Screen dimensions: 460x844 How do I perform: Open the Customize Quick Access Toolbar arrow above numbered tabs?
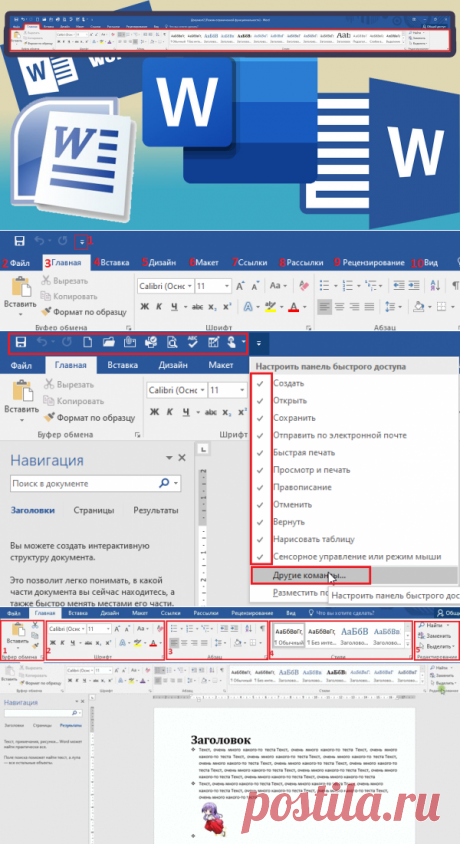click(x=81, y=242)
